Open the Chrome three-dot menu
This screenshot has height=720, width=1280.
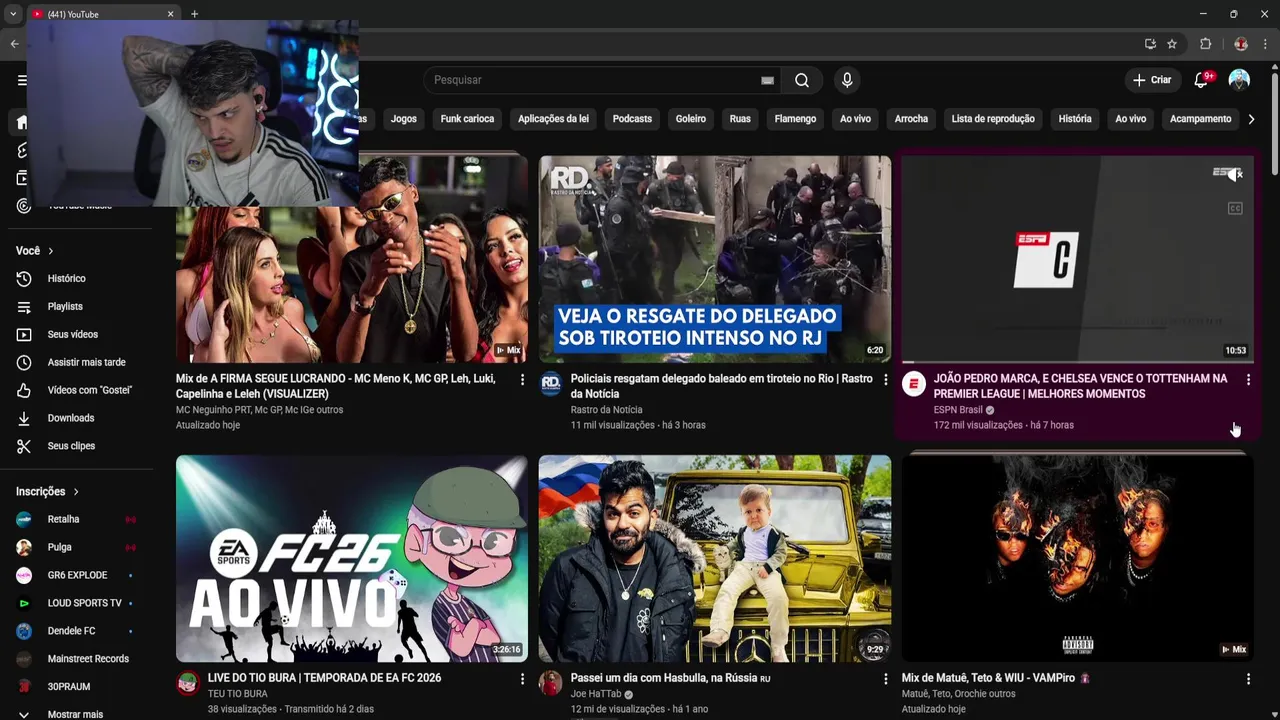point(1267,44)
